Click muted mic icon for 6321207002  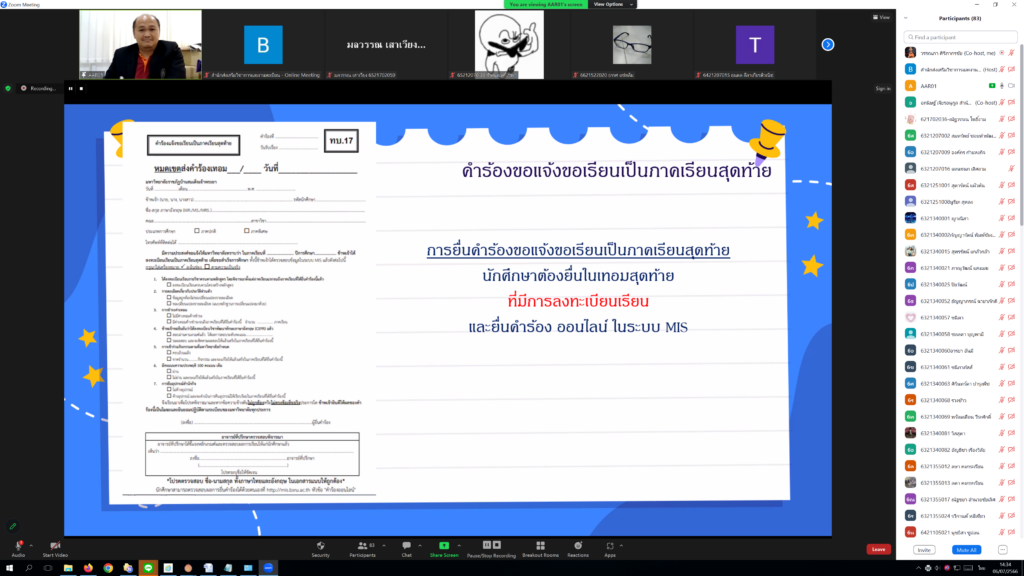1002,135
